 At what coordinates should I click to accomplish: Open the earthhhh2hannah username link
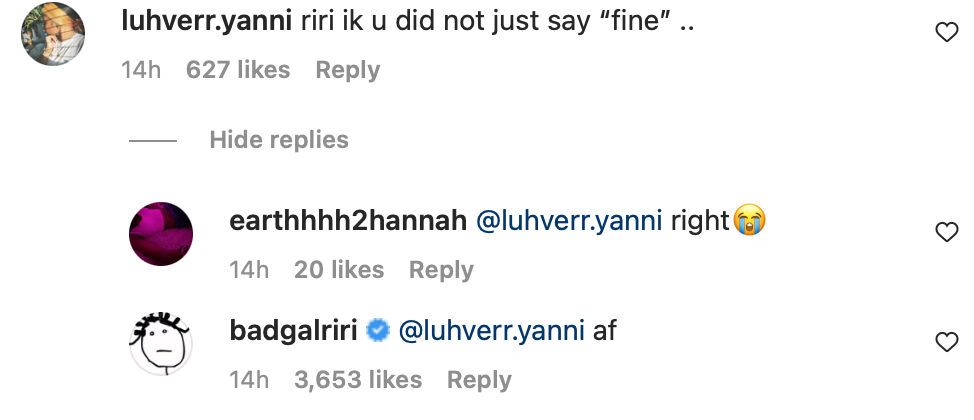(349, 221)
